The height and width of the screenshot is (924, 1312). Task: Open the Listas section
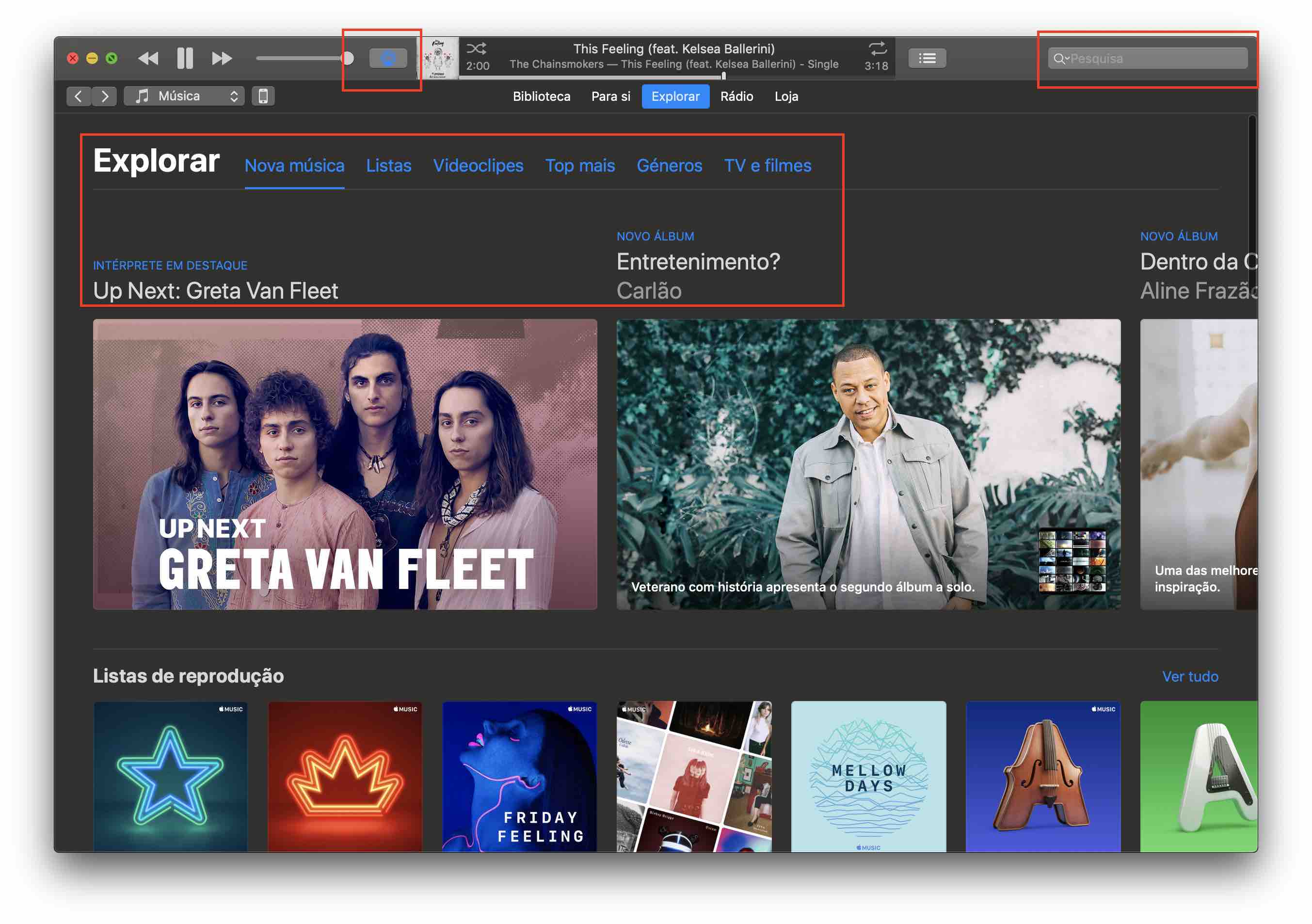tap(388, 166)
